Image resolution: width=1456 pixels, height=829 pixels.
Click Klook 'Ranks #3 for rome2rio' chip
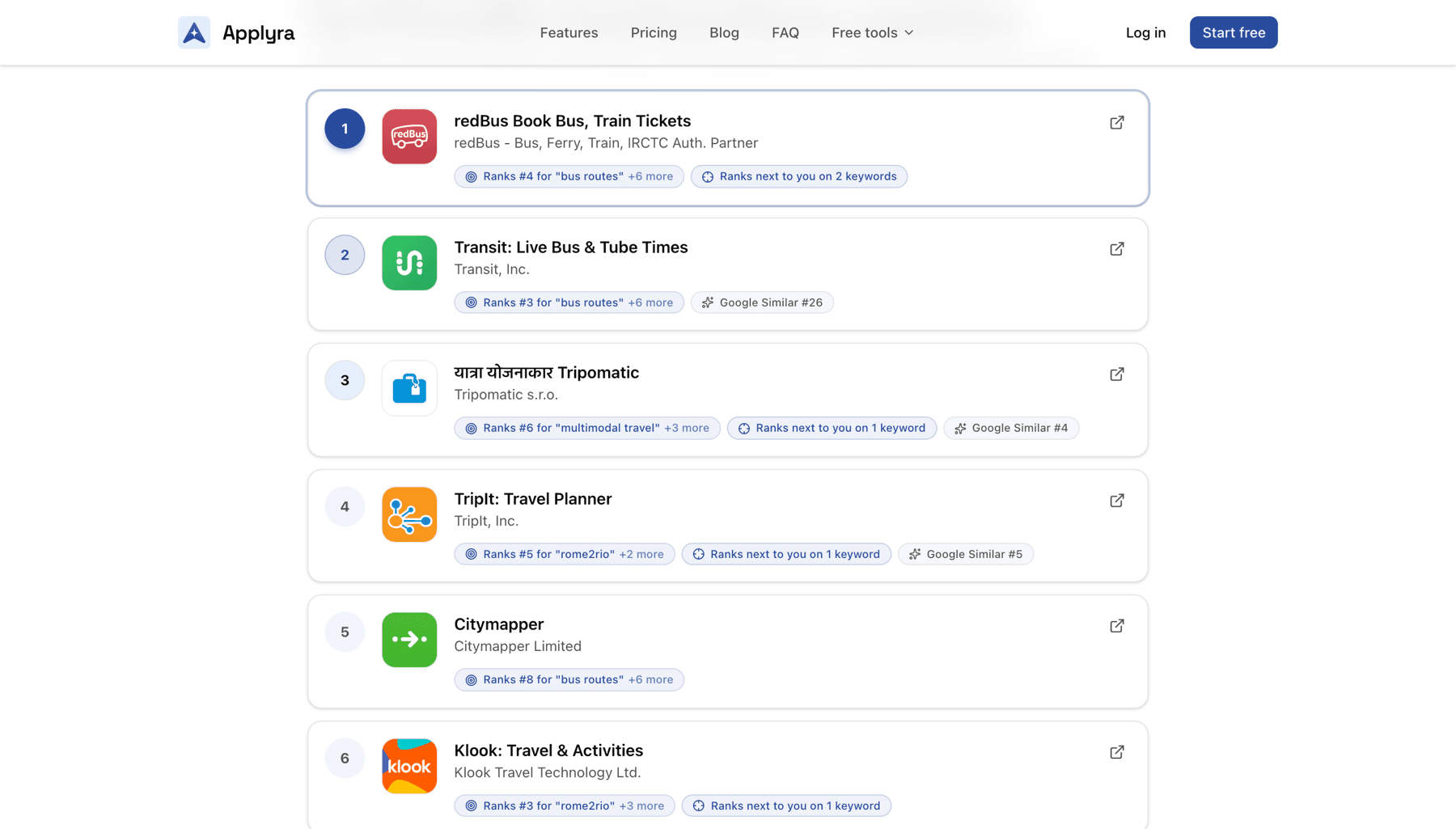[x=565, y=806]
